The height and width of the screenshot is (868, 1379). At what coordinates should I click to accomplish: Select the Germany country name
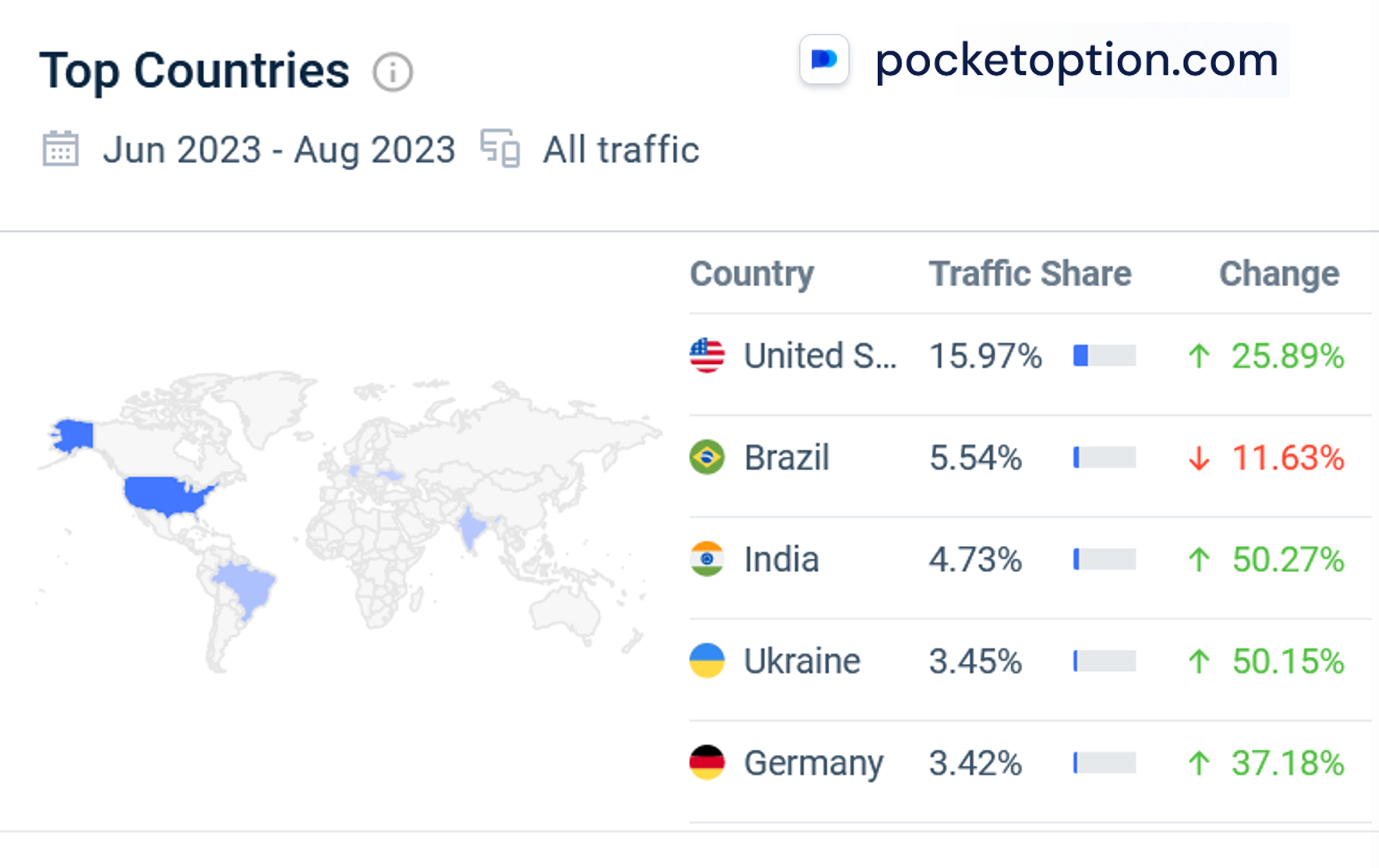tap(813, 763)
